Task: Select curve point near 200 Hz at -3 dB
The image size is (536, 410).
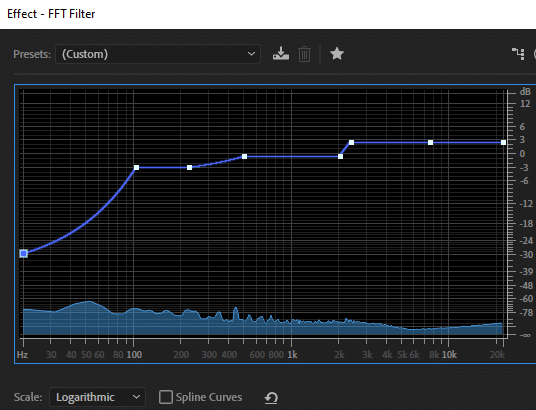Action: (x=189, y=168)
